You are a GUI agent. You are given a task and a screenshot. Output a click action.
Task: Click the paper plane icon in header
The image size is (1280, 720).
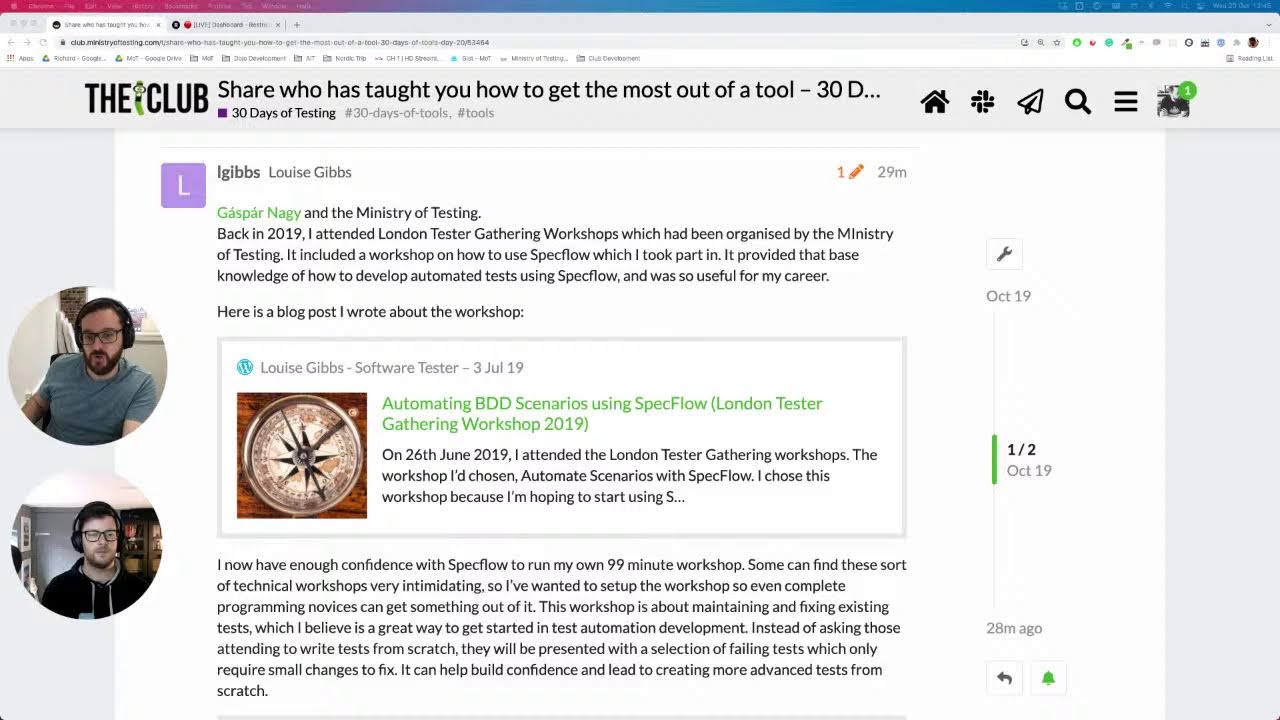(1030, 101)
